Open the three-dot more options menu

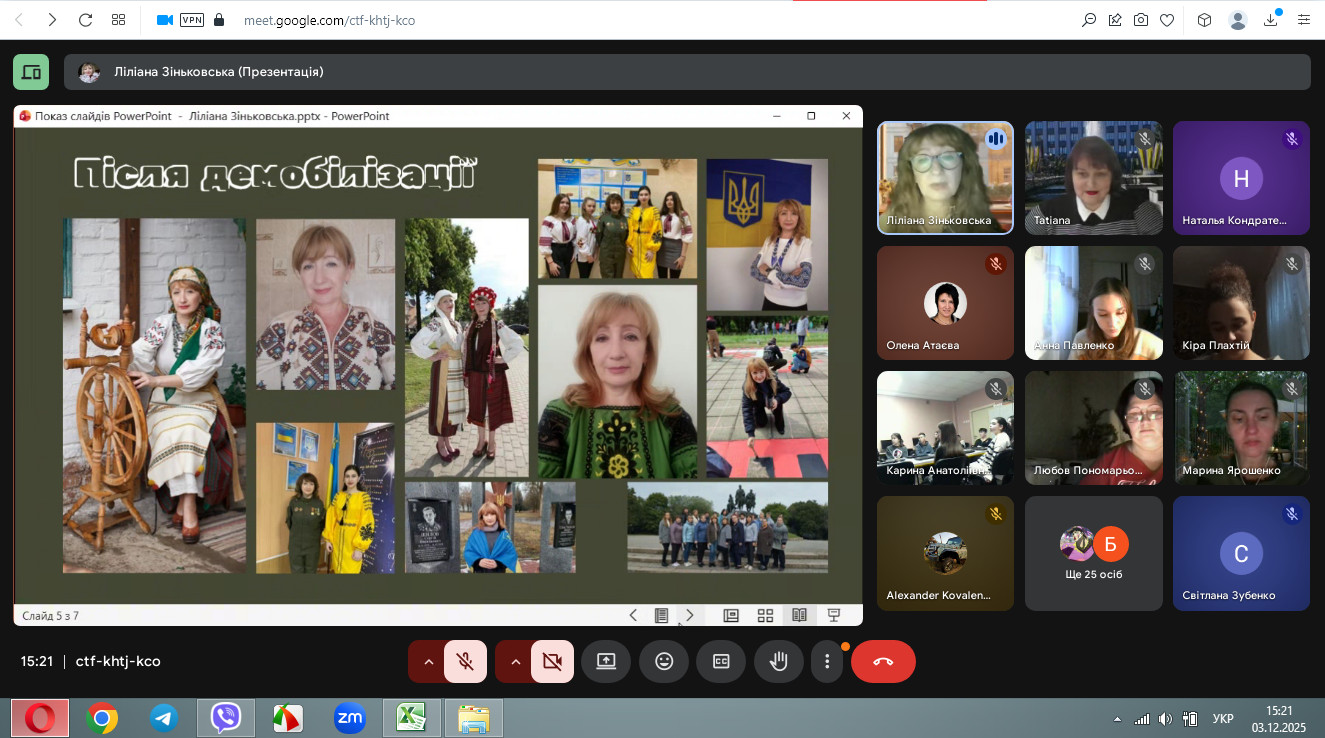[827, 661]
